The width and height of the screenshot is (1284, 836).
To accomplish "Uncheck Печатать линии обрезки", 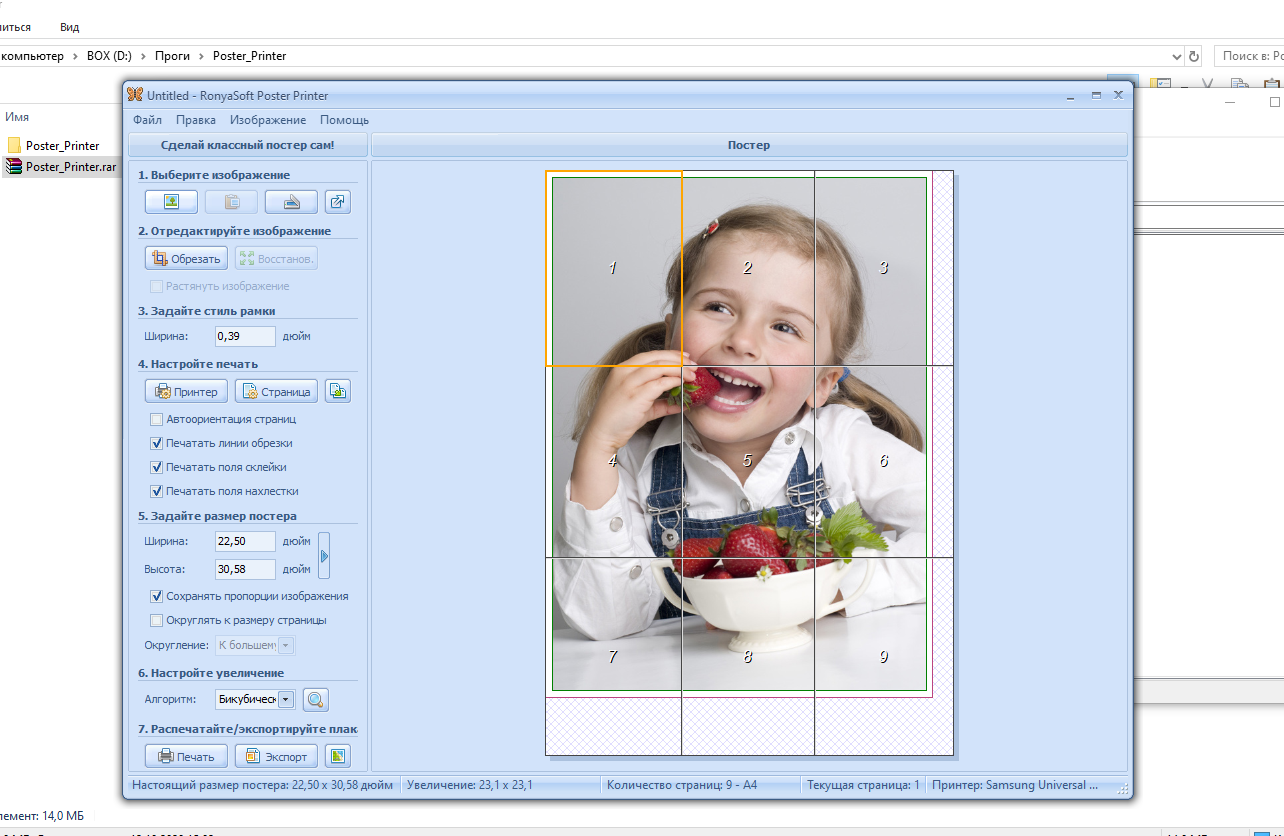I will click(156, 443).
